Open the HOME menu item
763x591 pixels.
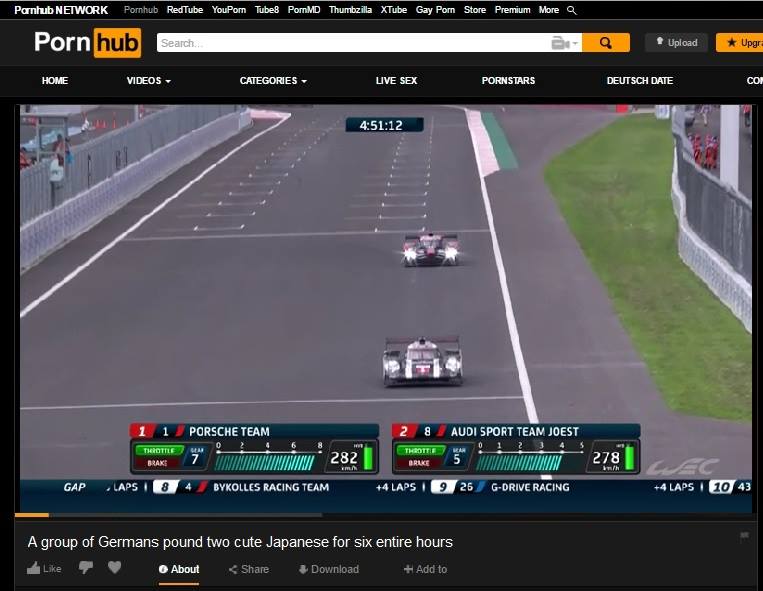tap(55, 81)
